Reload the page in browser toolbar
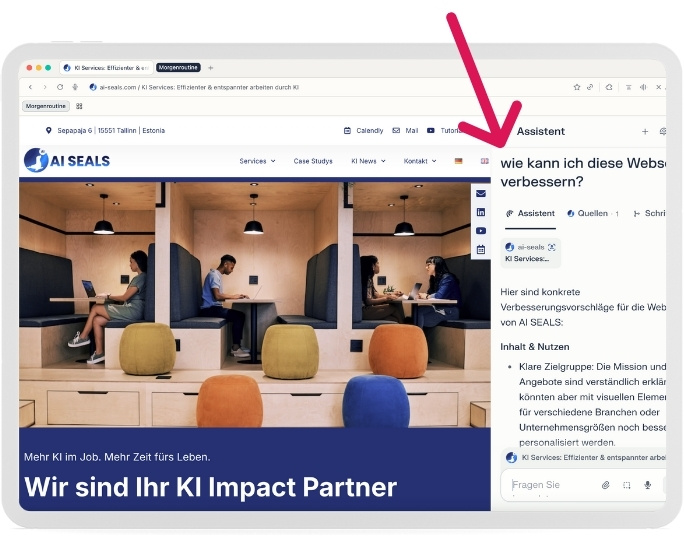The width and height of the screenshot is (684, 536). (x=60, y=87)
